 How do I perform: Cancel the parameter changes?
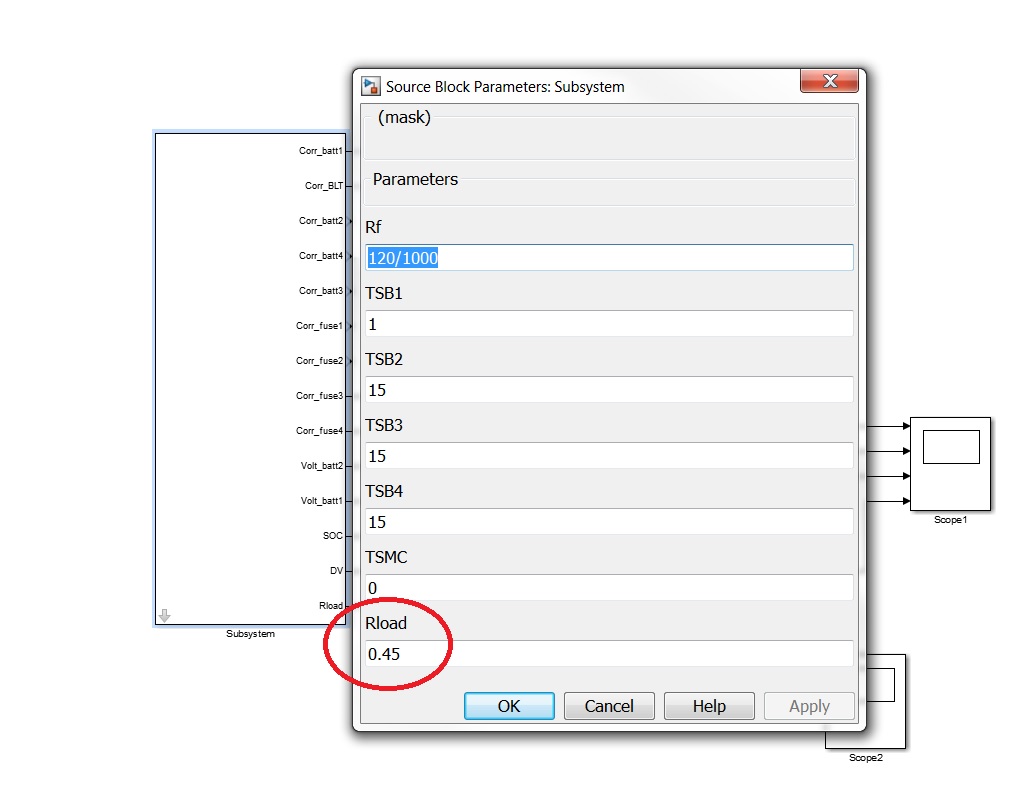pyautogui.click(x=608, y=706)
